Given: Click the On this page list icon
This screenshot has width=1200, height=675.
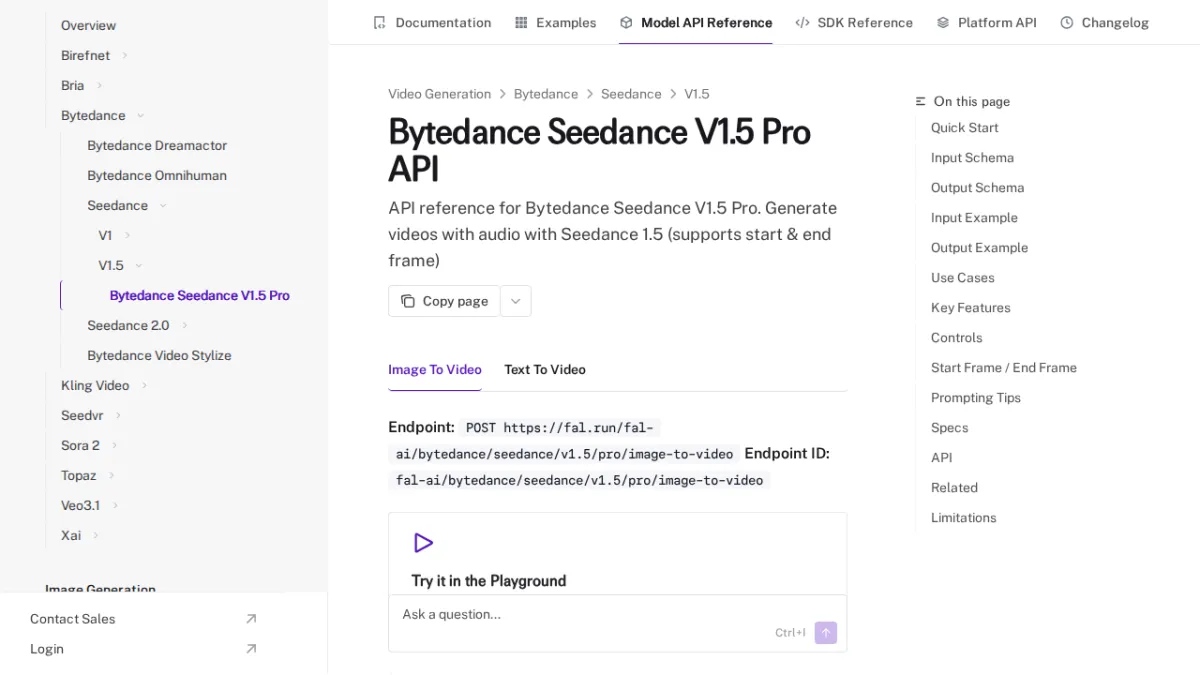Looking at the screenshot, I should coord(921,101).
